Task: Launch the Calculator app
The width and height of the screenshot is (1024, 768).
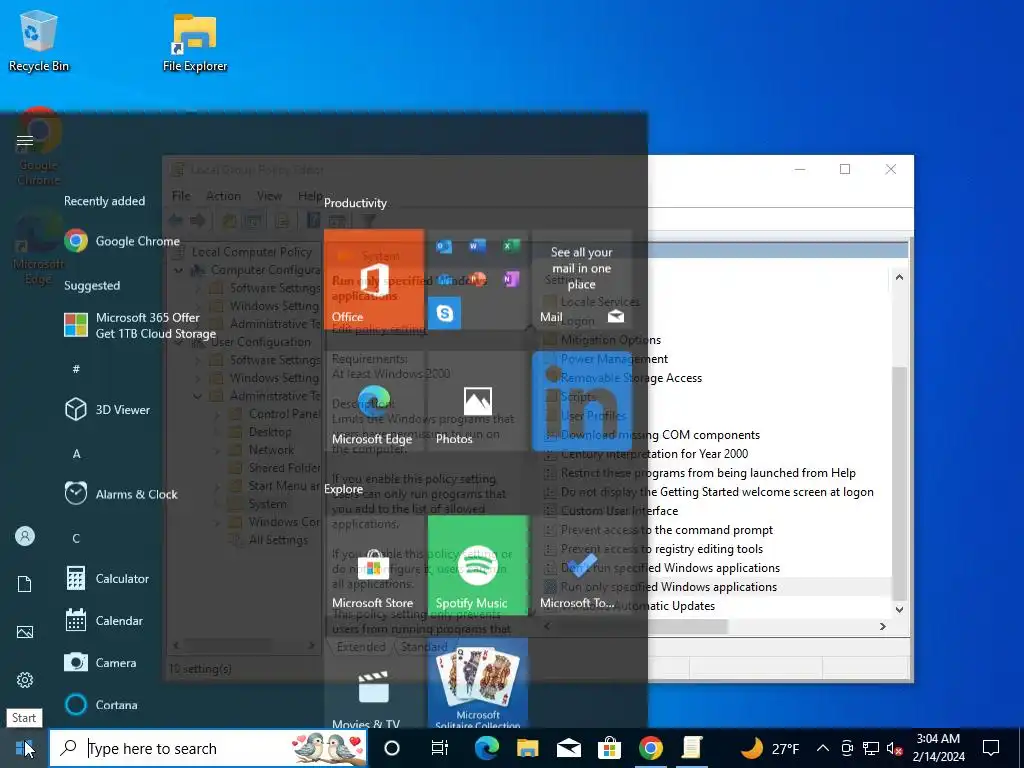Action: point(106,579)
